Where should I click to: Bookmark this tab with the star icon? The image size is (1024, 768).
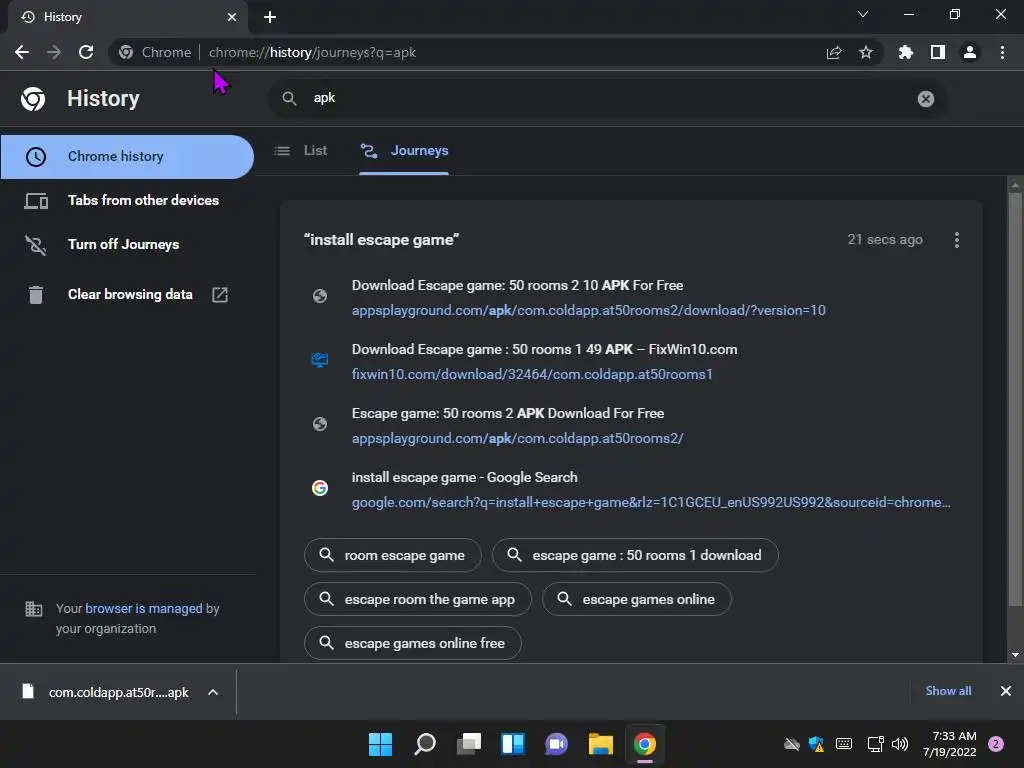[x=866, y=52]
